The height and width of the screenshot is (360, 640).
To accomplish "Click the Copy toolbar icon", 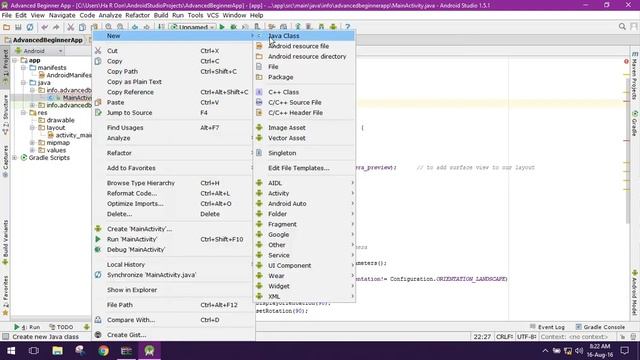I will tap(82, 27).
